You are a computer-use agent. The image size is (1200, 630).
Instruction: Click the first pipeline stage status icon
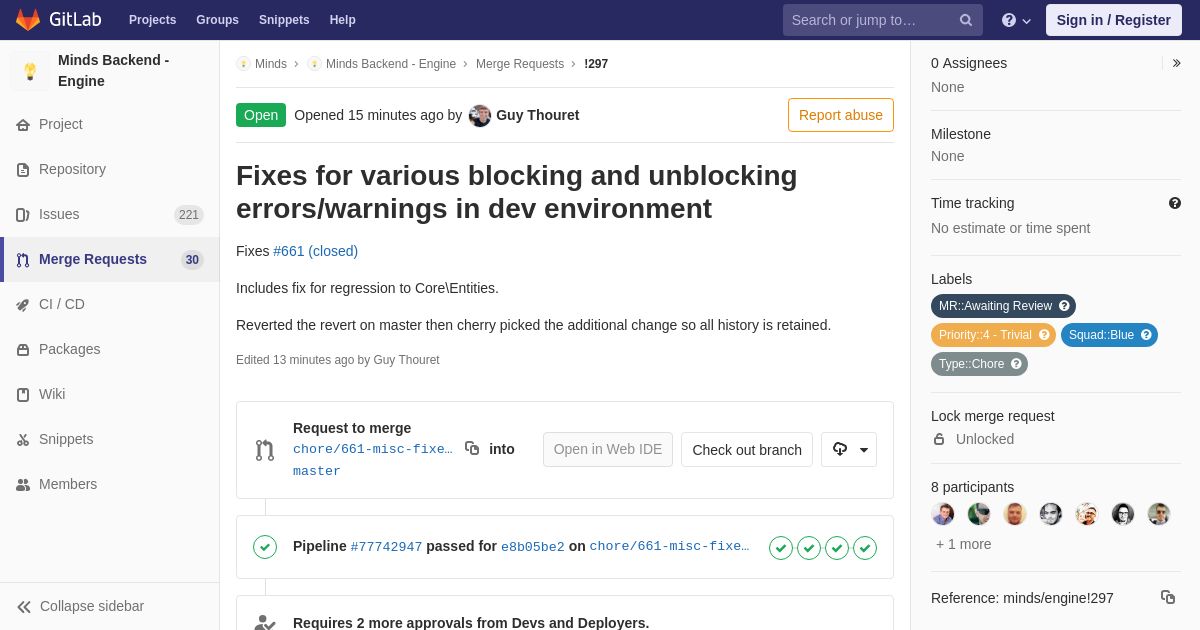781,547
